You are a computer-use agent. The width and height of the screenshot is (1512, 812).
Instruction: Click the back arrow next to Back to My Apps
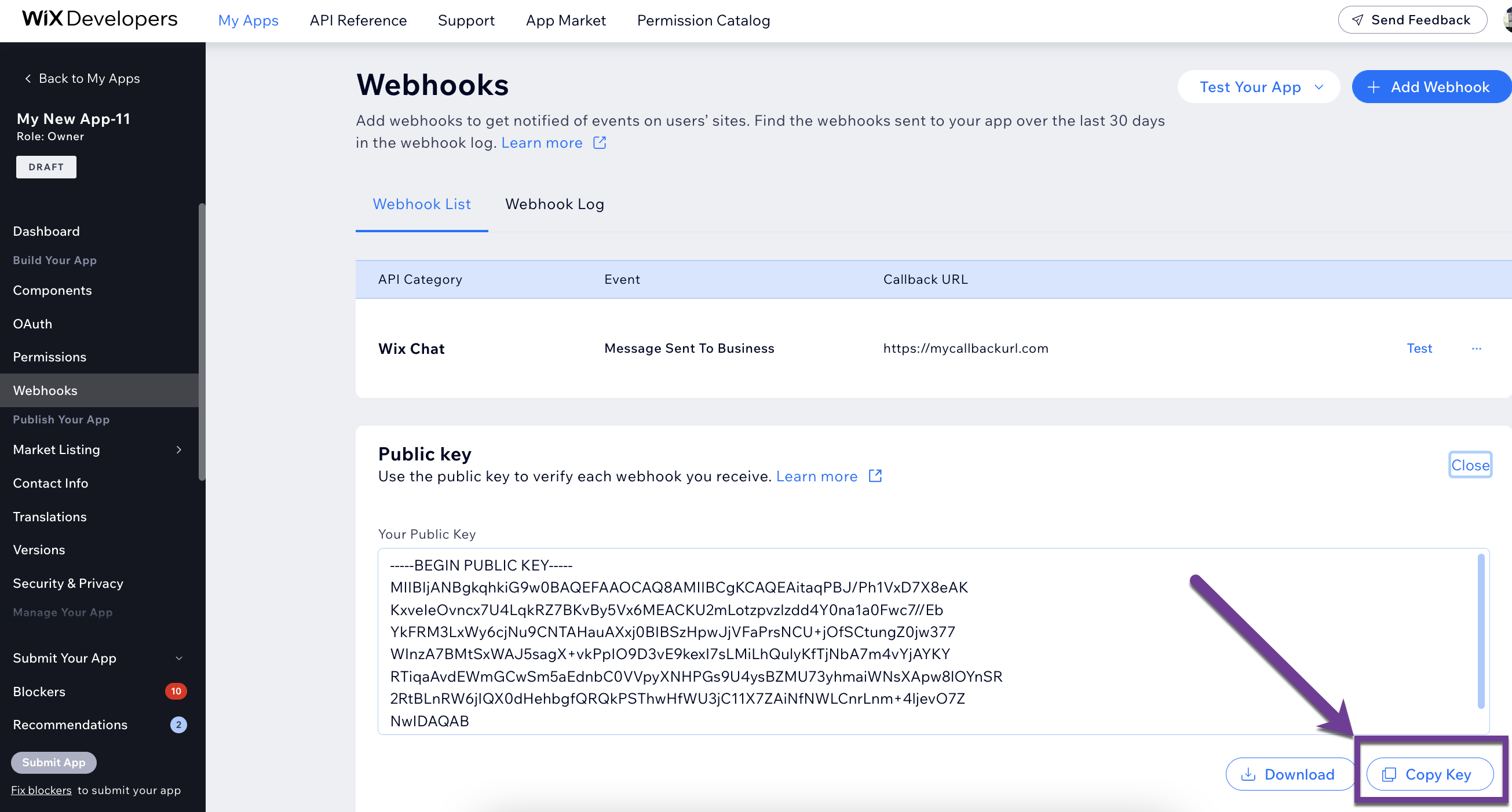(28, 79)
